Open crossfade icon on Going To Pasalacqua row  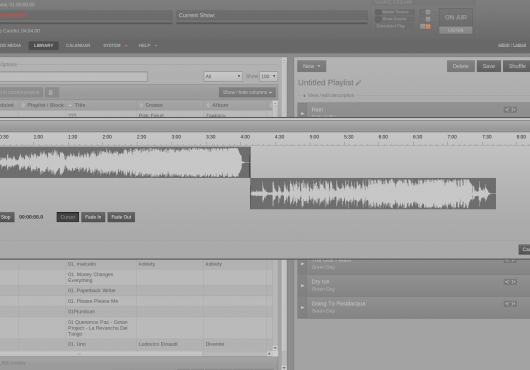(x=510, y=304)
